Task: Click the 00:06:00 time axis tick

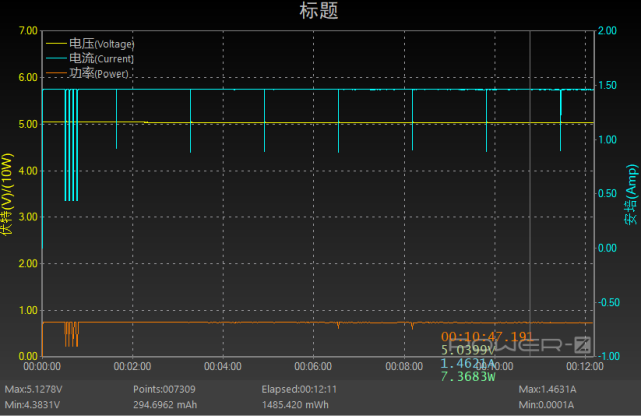Action: [313, 366]
